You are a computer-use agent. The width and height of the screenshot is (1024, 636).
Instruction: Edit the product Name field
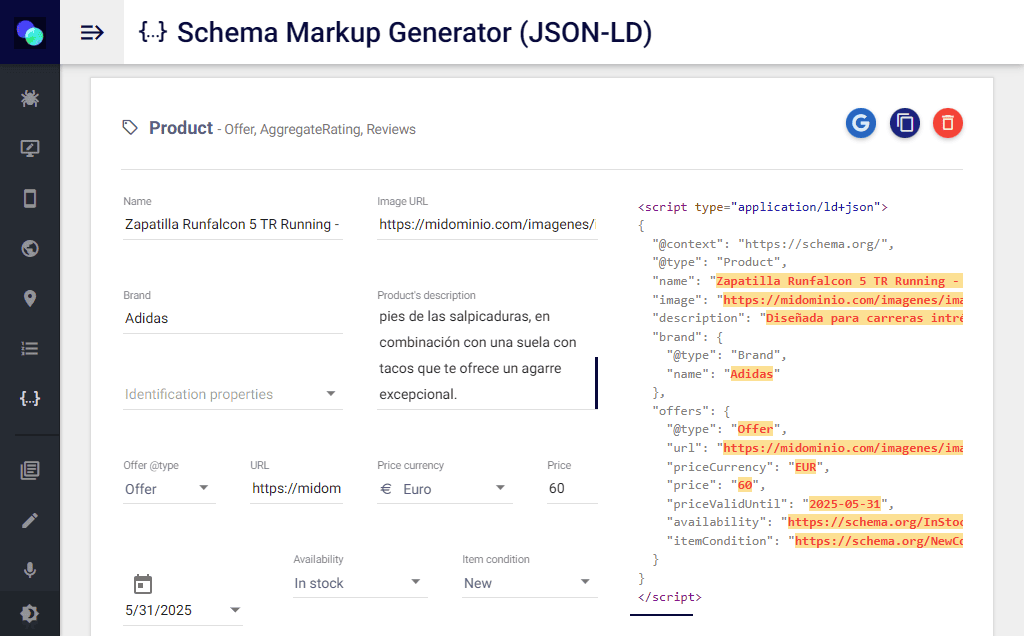232,224
